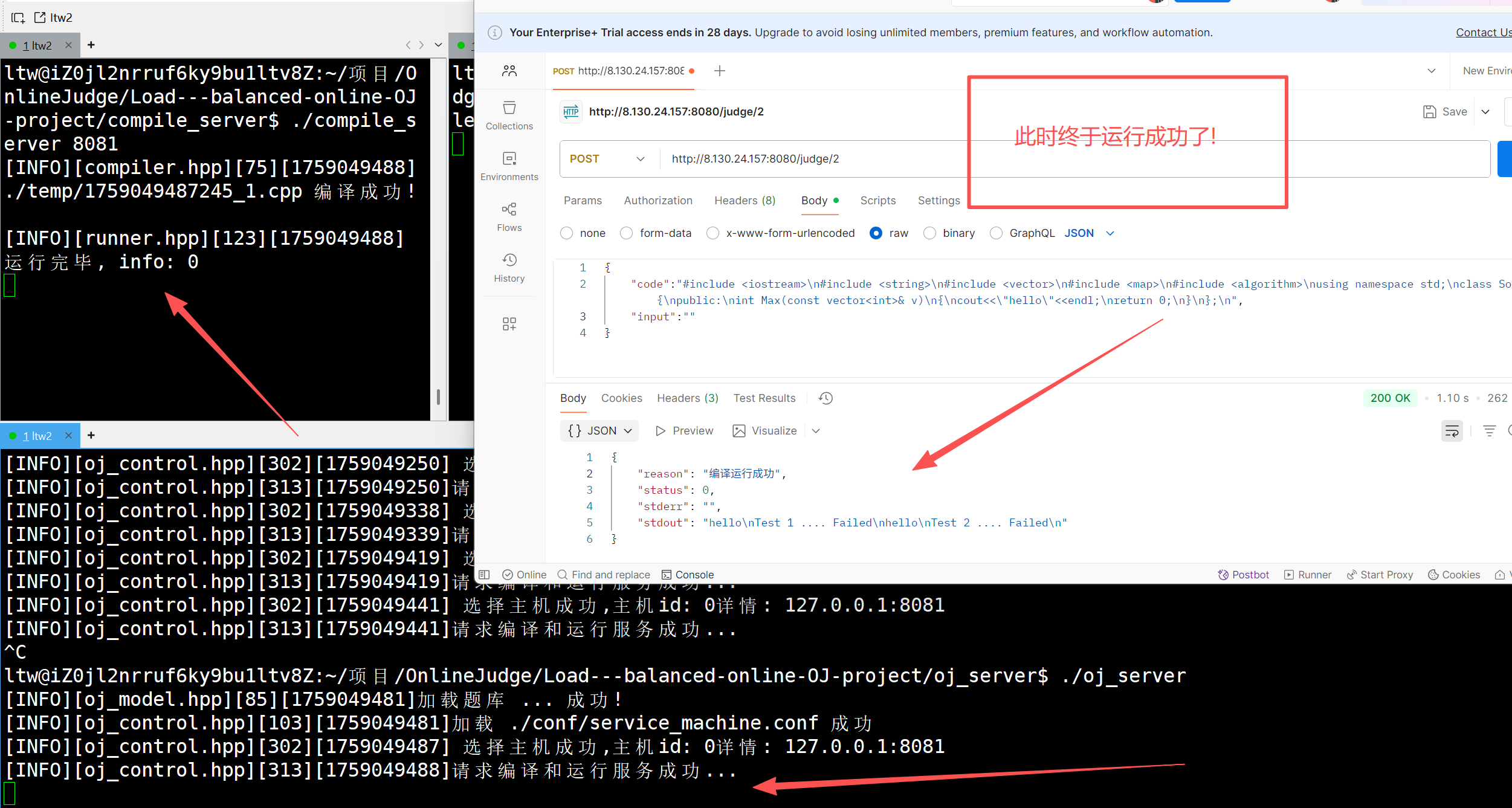Add new tab in upper terminal pane
Screen dimensions: 1512x808
[x=91, y=45]
